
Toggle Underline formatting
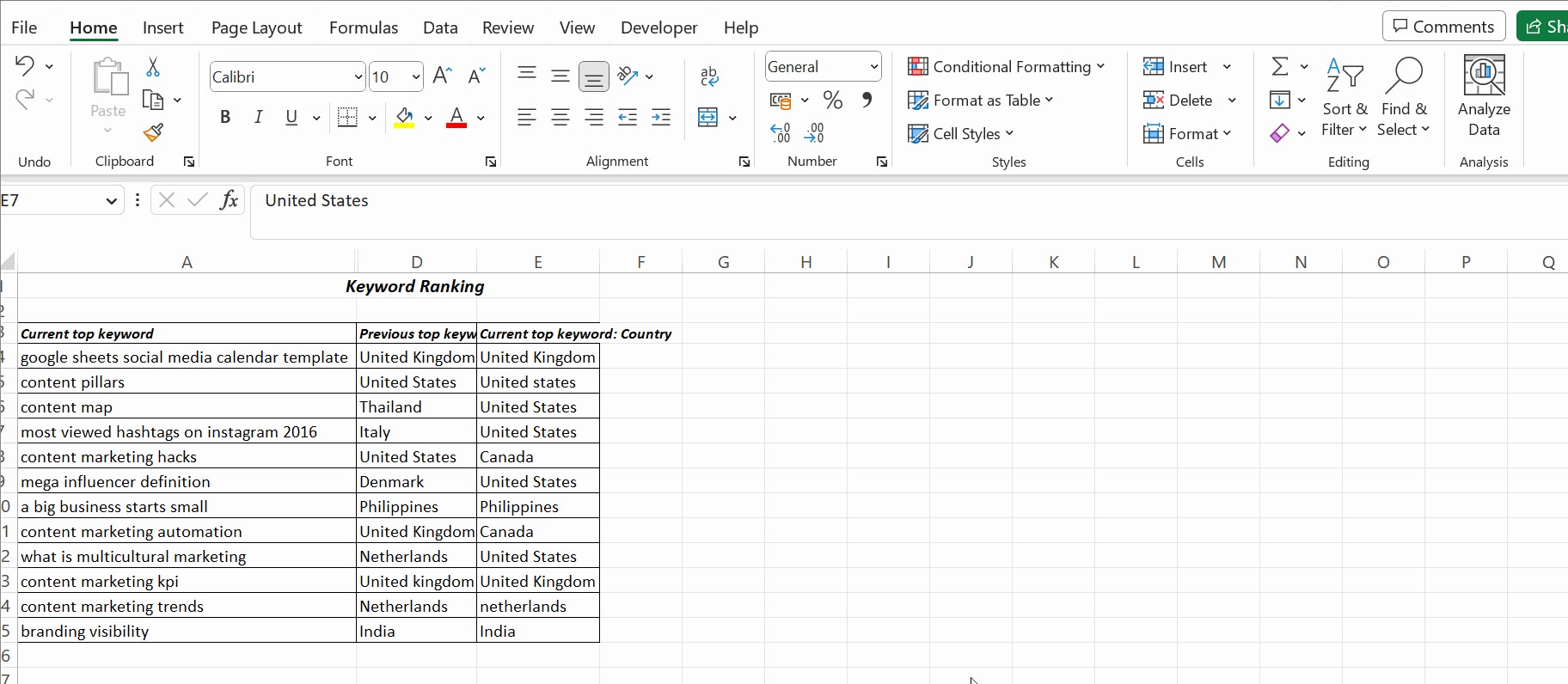pyautogui.click(x=291, y=117)
